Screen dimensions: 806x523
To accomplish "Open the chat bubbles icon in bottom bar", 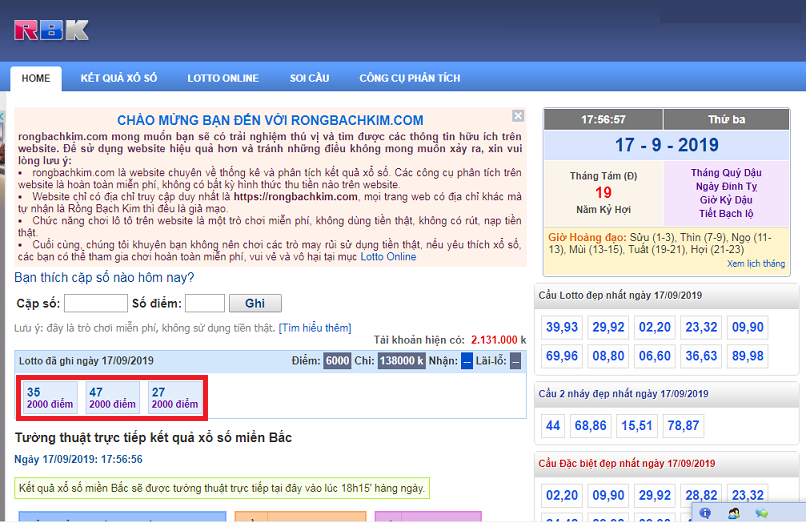I will (762, 513).
